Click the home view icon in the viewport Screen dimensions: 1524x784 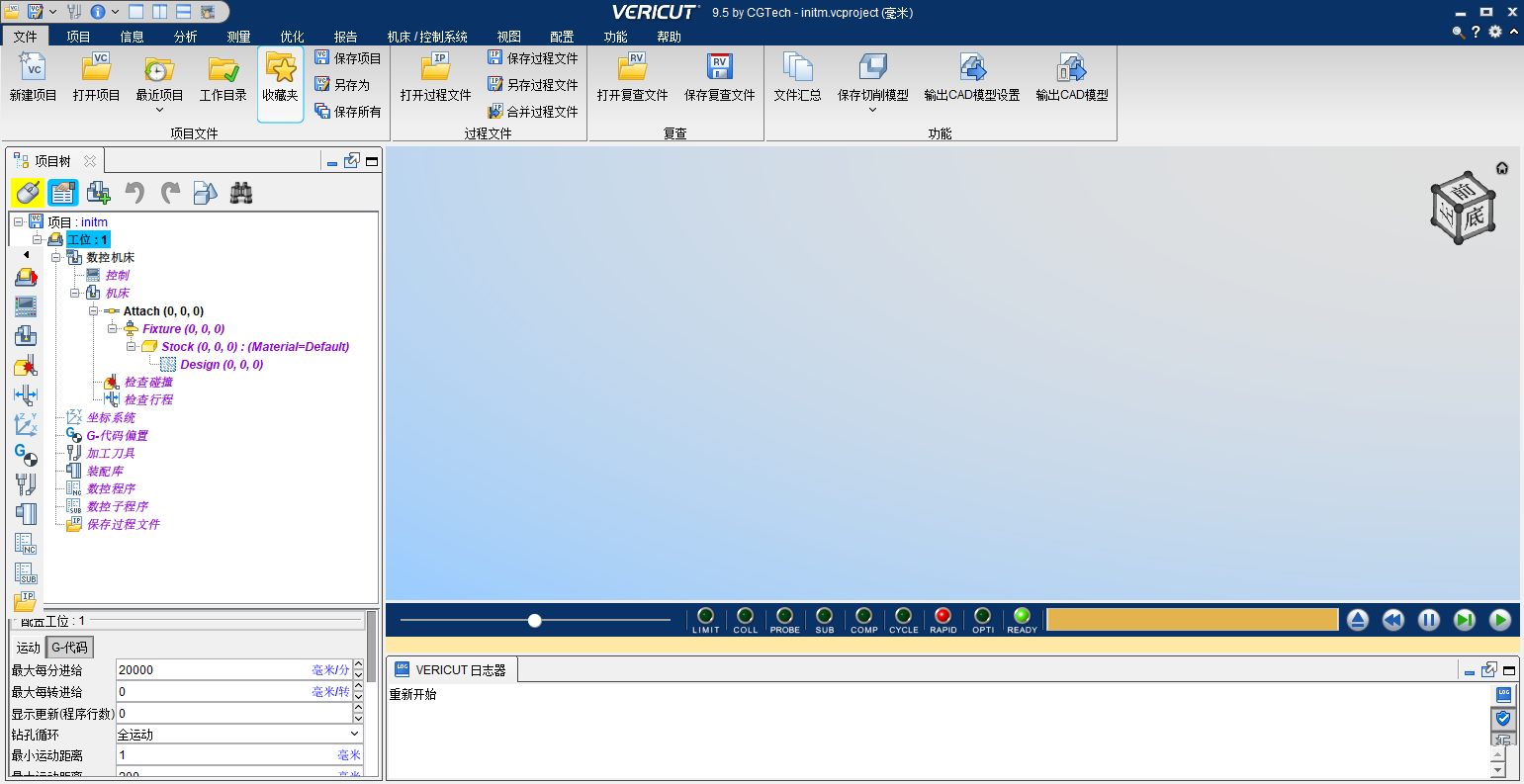coord(1502,168)
